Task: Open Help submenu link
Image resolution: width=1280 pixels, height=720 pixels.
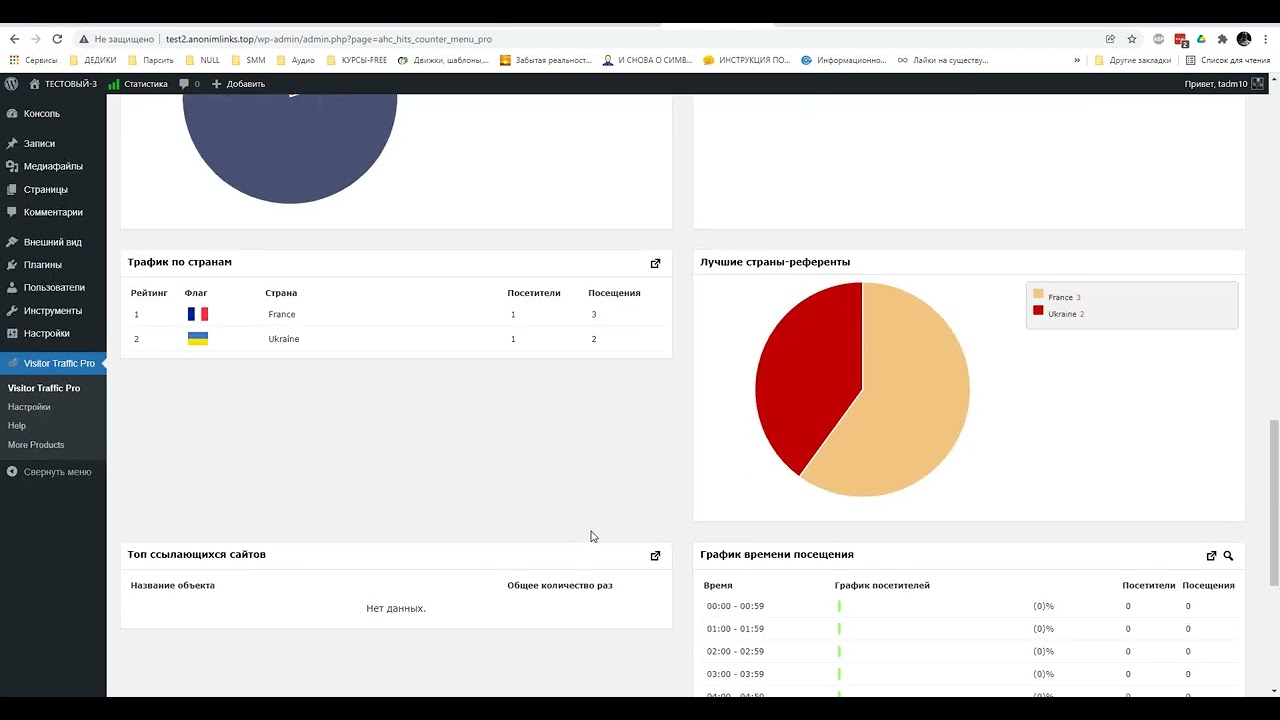Action: [17, 426]
